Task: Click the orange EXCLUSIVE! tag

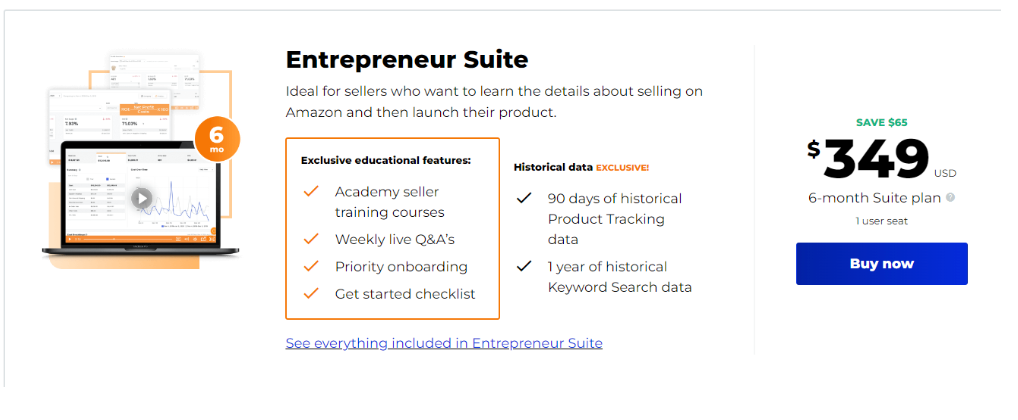Action: point(623,167)
